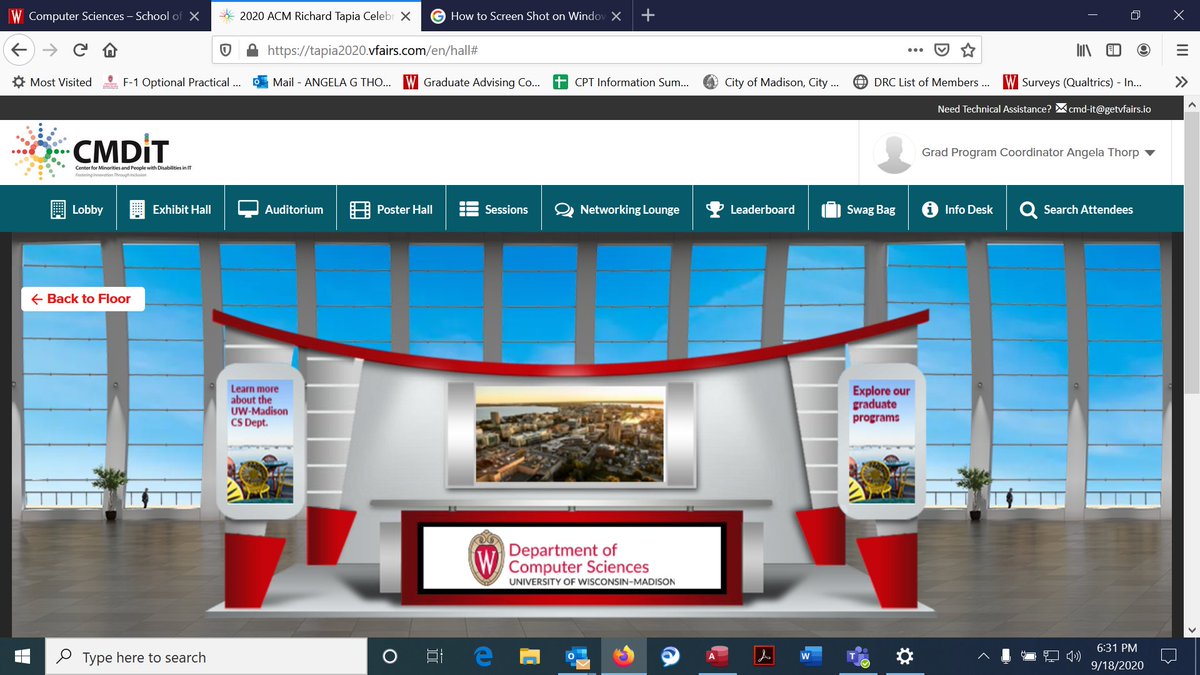1200x675 pixels.
Task: Open Adobe Acrobat from taskbar
Action: click(x=764, y=657)
